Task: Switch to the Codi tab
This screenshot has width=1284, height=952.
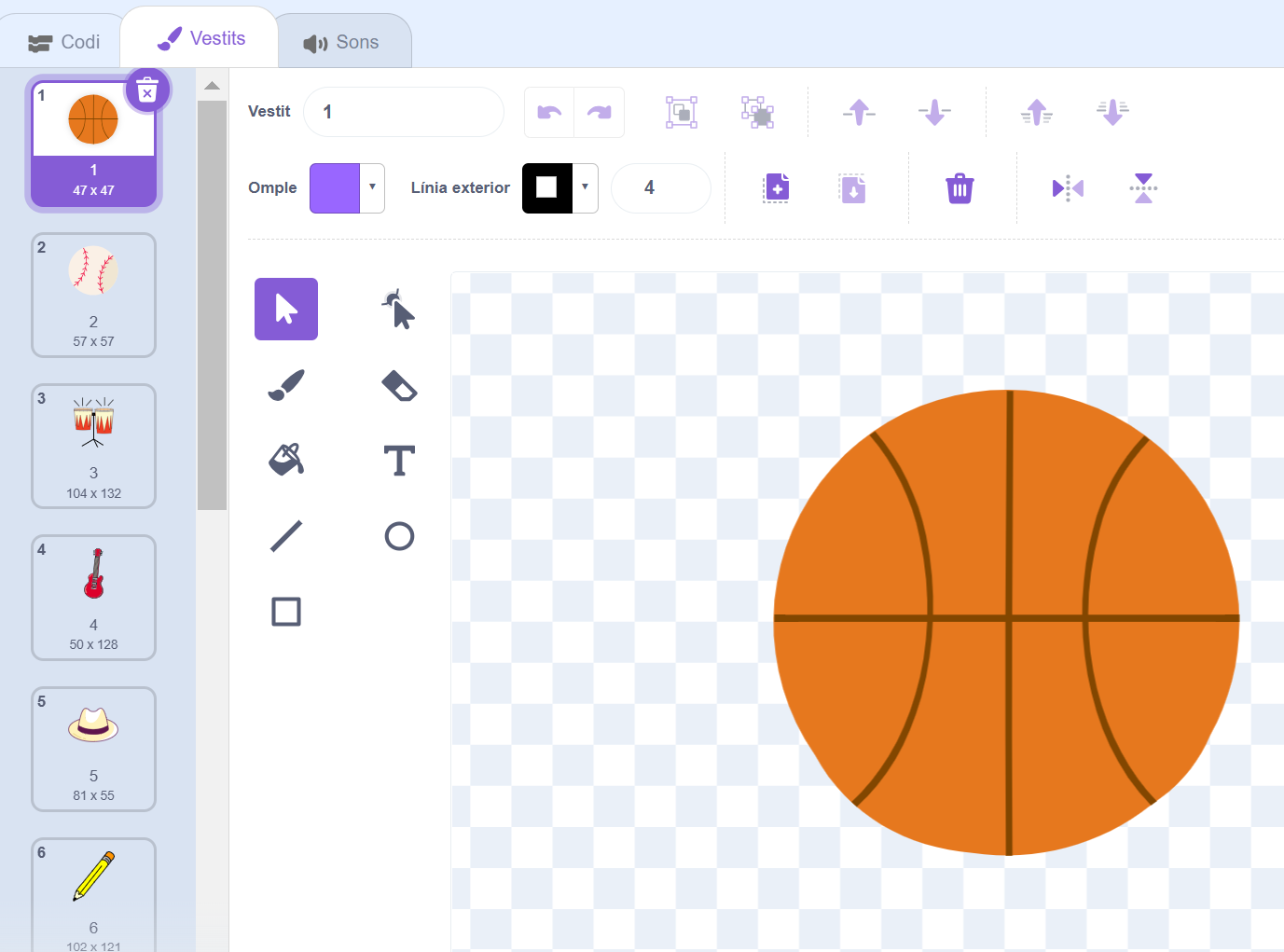Action: 64,42
